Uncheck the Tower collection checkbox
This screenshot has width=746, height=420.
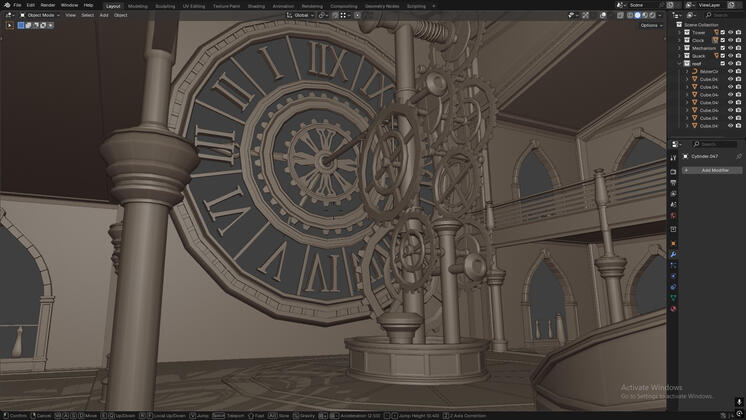pyautogui.click(x=723, y=32)
